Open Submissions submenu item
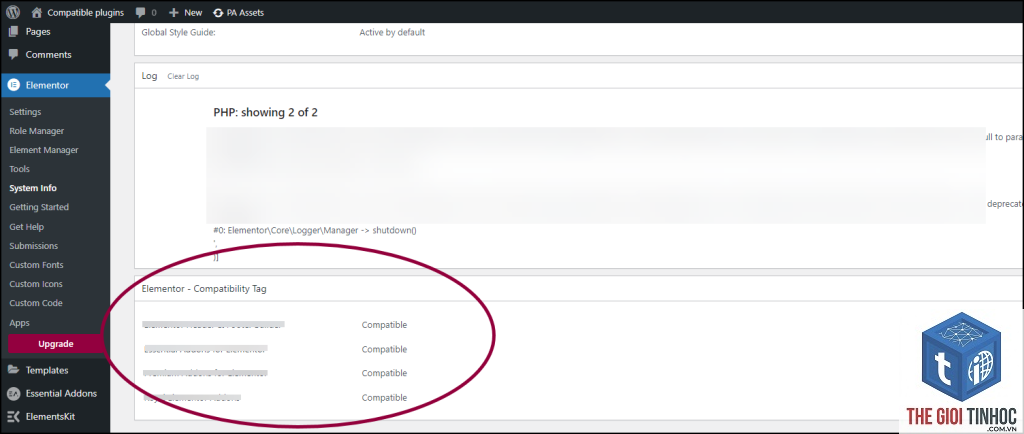This screenshot has height=434, width=1024. (33, 246)
